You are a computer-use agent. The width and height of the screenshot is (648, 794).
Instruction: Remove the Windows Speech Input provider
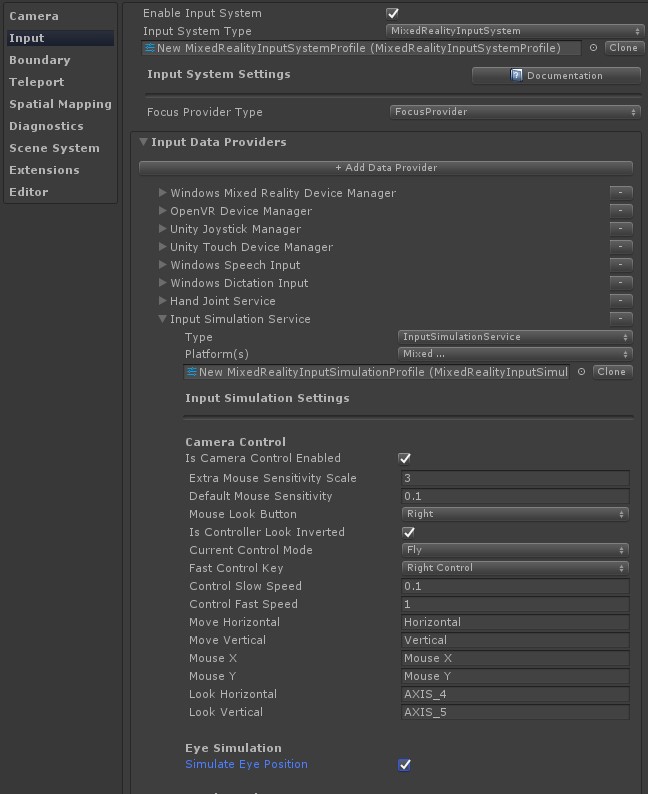620,265
